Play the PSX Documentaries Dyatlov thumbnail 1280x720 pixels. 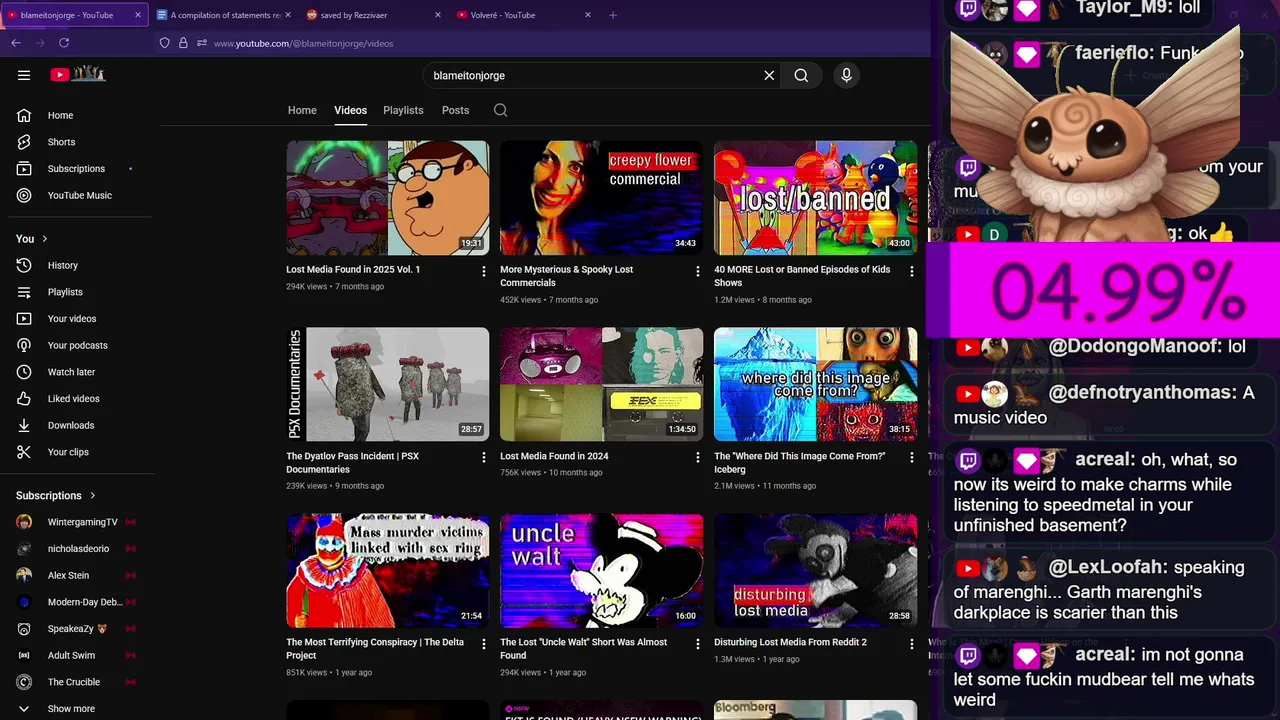pos(388,384)
